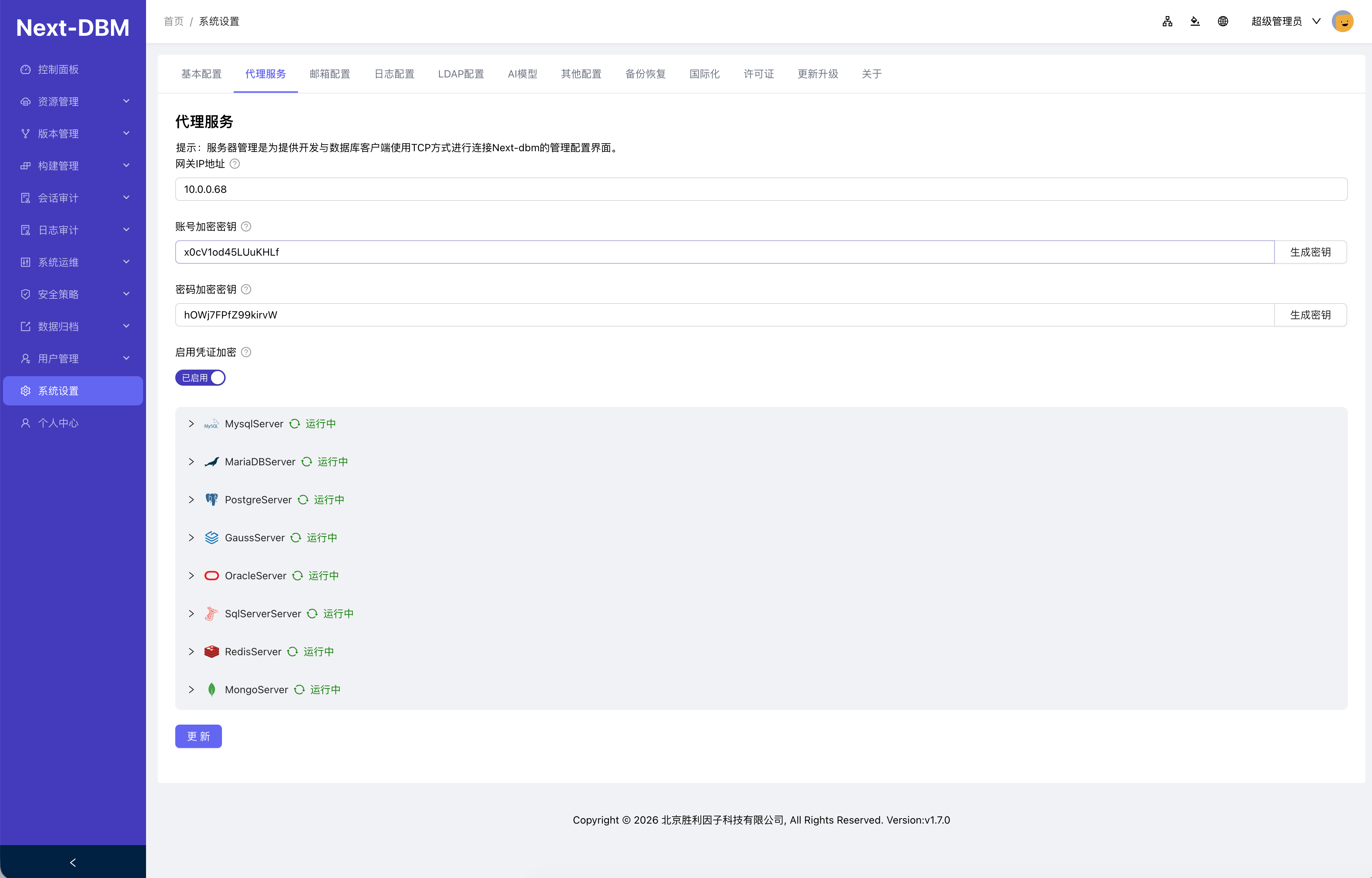Image resolution: width=1372 pixels, height=878 pixels.
Task: Generate key for 账号加密密钥
Action: [x=1310, y=252]
